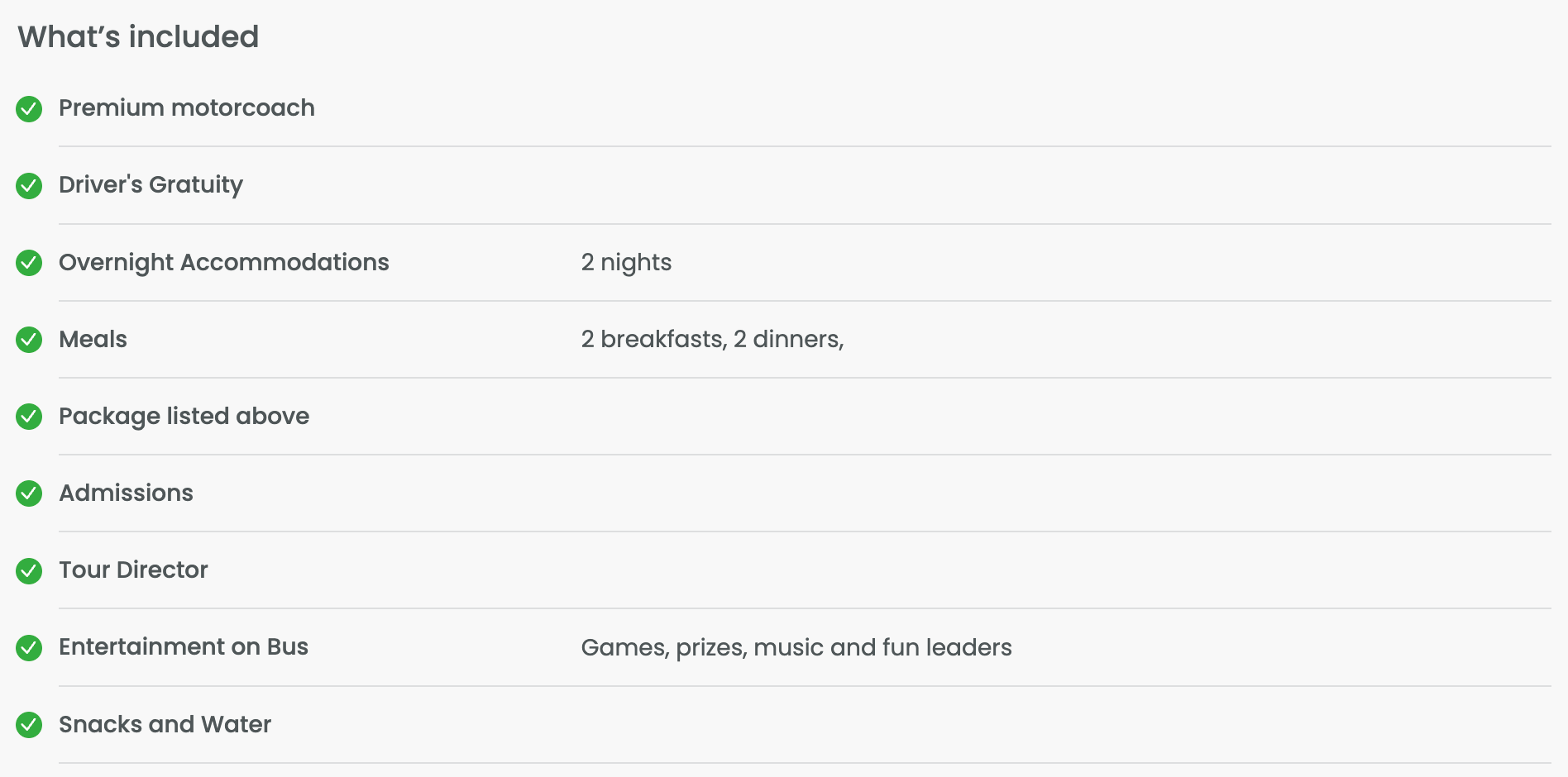Select the Package listed above label

pyautogui.click(x=184, y=417)
